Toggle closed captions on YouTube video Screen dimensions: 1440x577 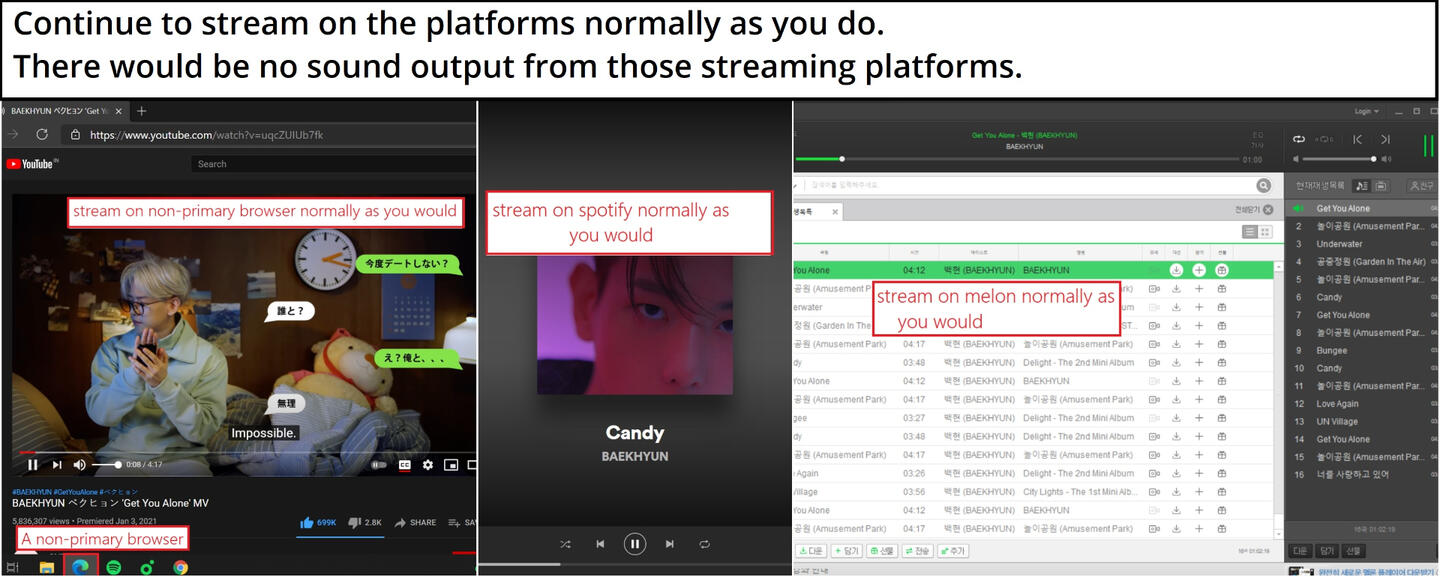click(x=405, y=464)
